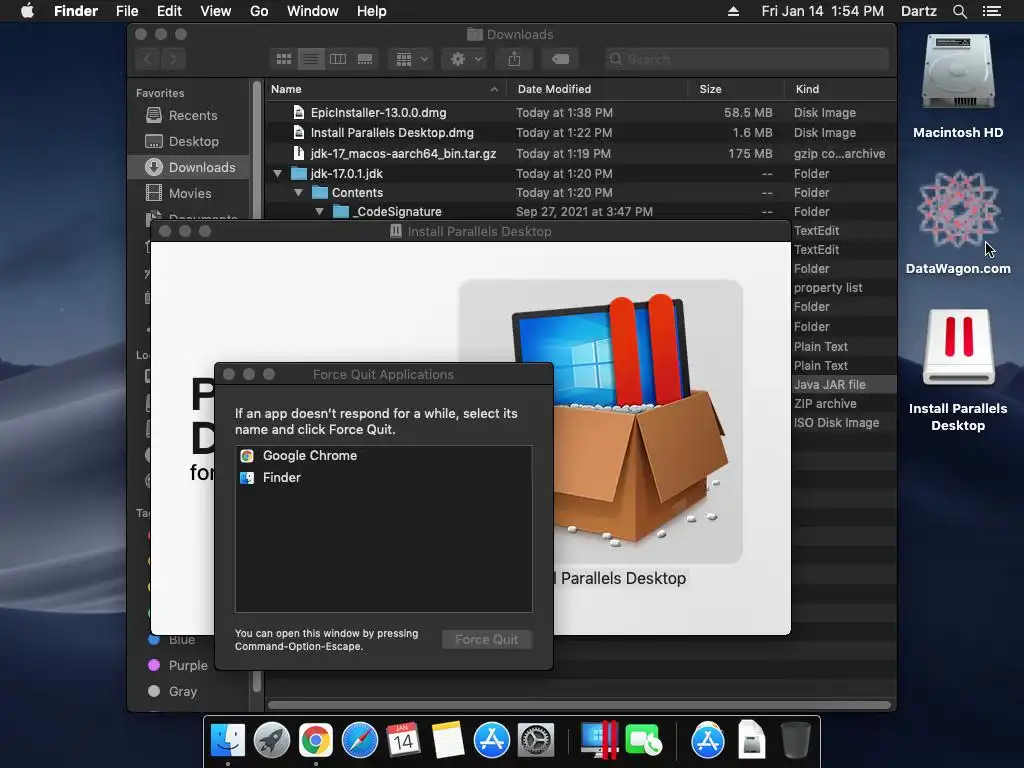Sort by the Name column header
The image size is (1024, 768).
click(x=385, y=89)
